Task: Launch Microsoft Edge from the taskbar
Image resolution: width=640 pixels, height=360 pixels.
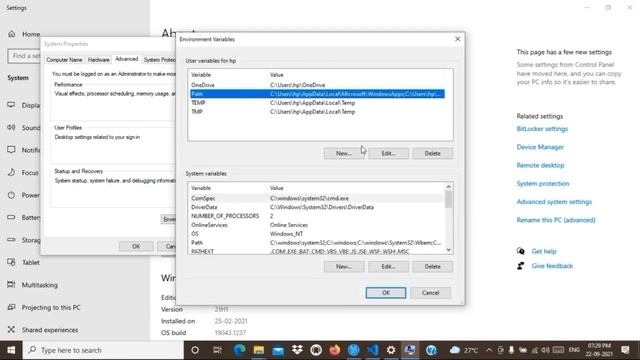Action: click(239, 350)
